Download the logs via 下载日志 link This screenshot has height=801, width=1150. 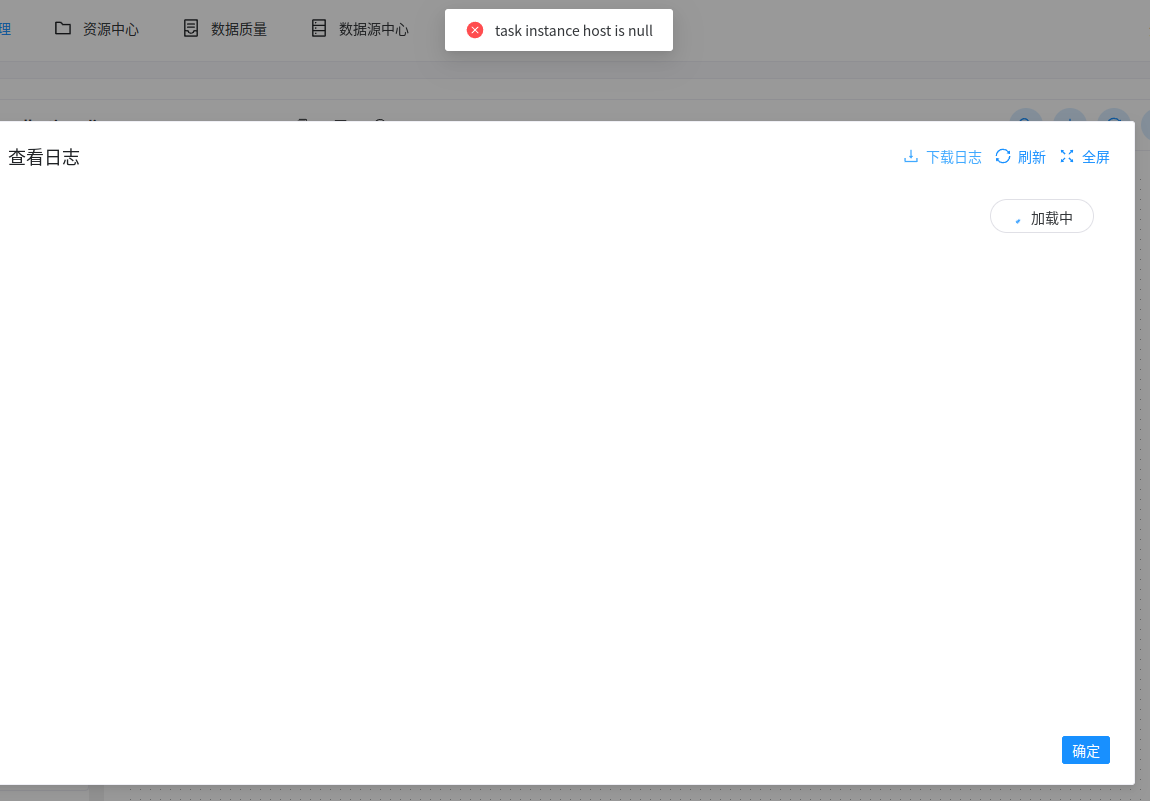[952, 156]
